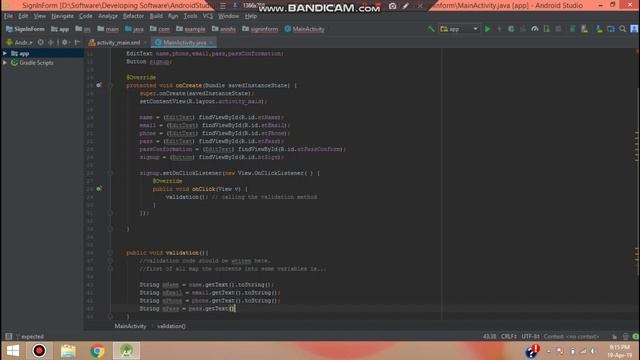Open File Explorer from the taskbar
Image resolution: width=640 pixels, height=360 pixels.
68,351
